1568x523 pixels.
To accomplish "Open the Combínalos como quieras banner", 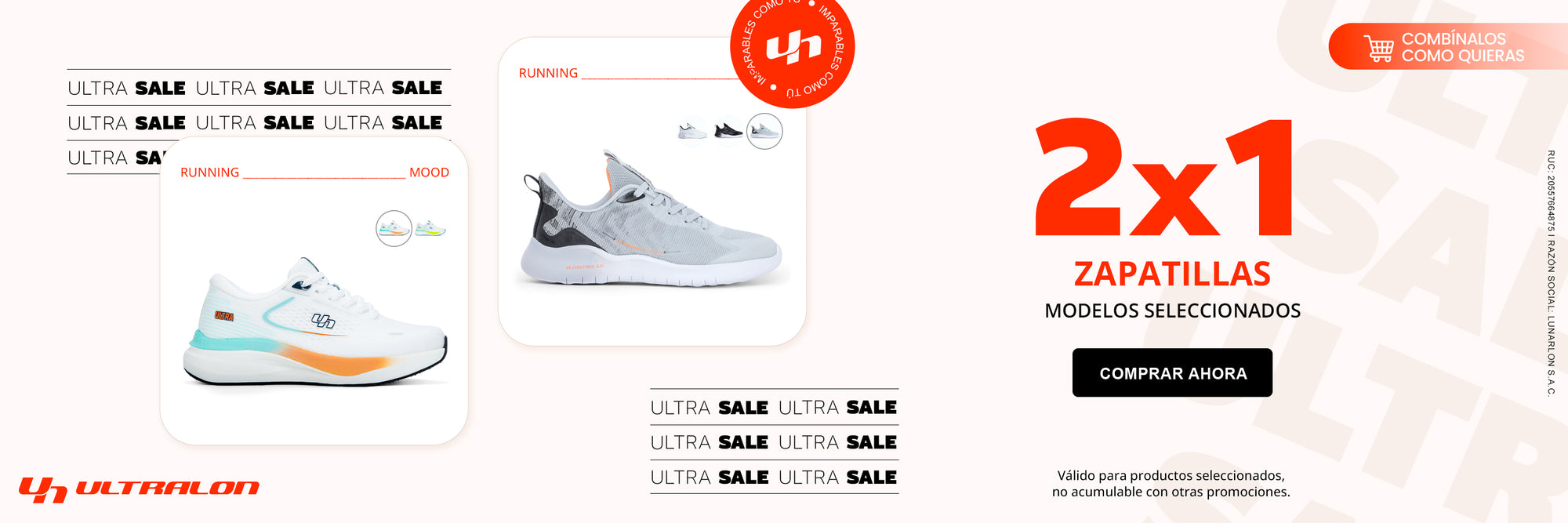I will pos(1448,46).
